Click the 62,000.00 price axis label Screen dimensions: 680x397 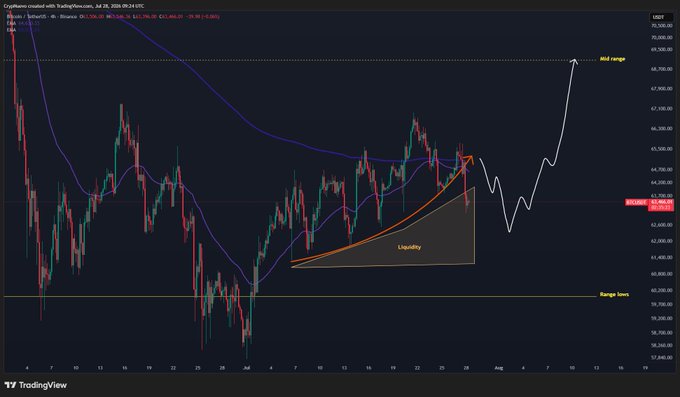[661, 241]
